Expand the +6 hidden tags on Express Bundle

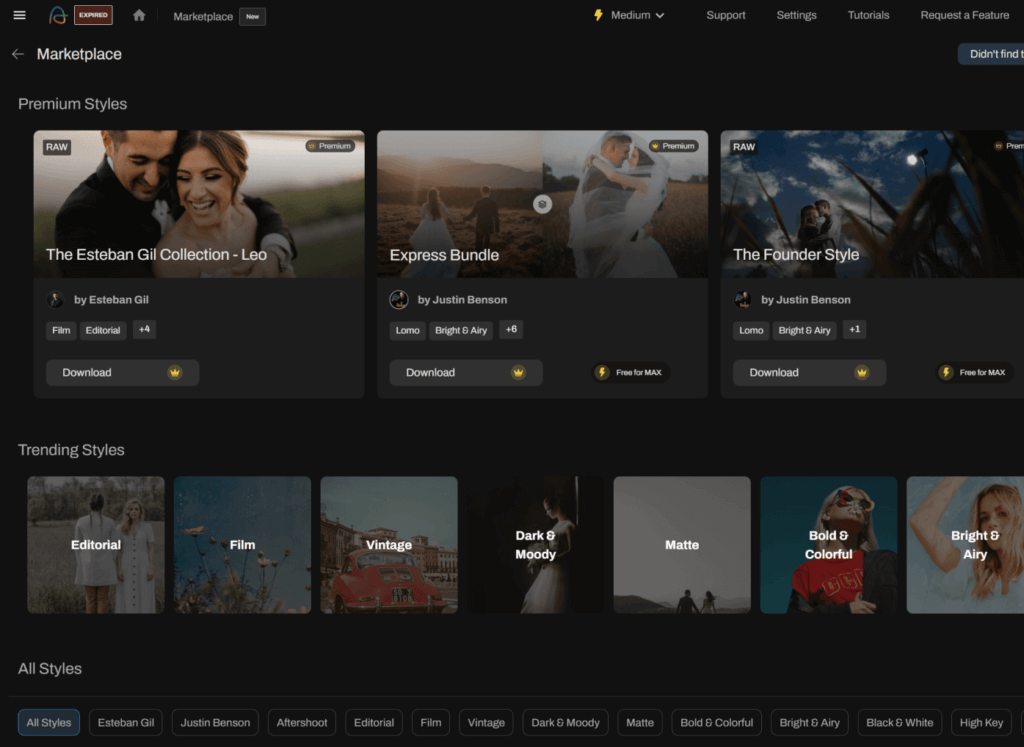click(x=511, y=329)
